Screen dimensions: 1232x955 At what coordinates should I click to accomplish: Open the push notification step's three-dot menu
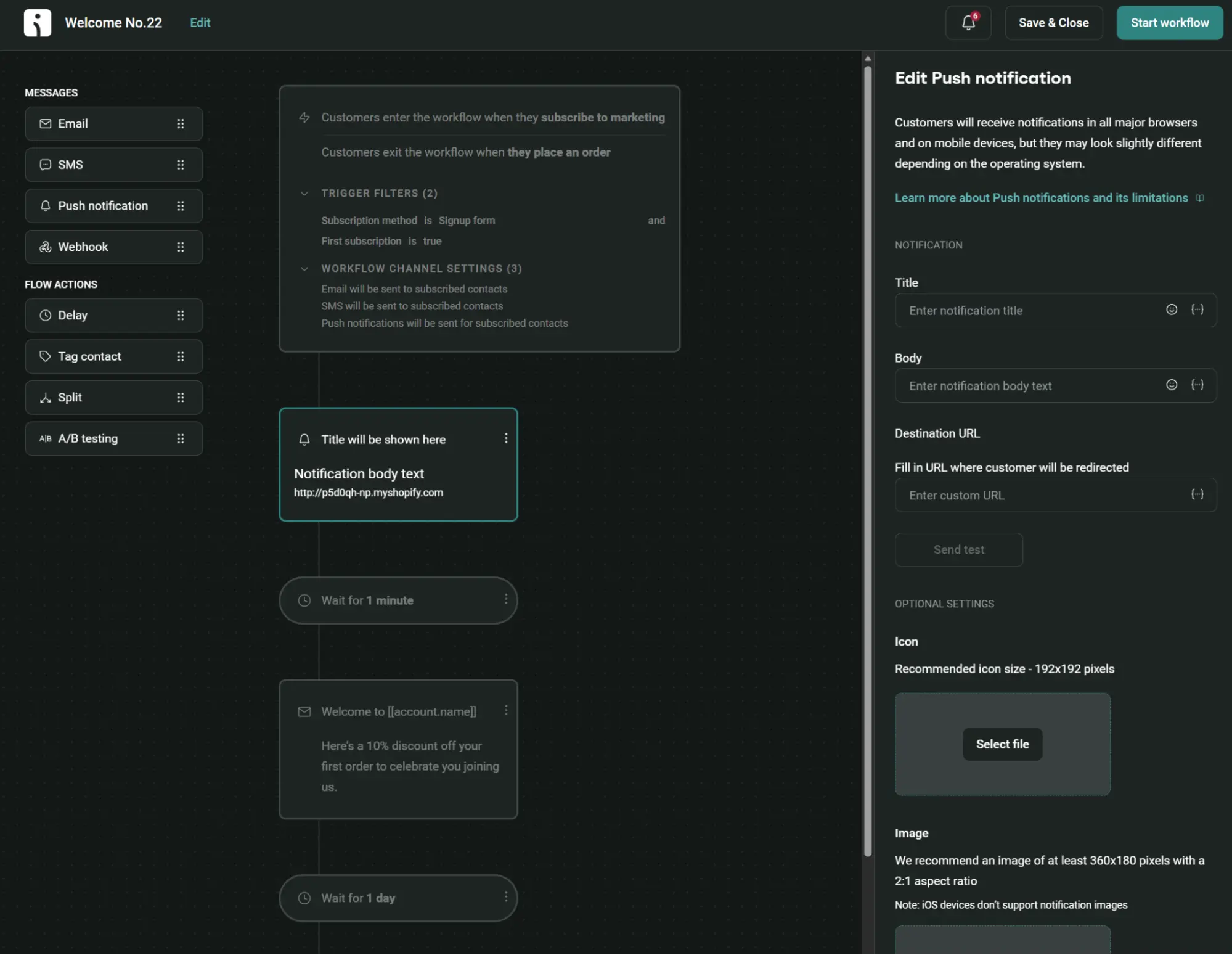pos(506,438)
